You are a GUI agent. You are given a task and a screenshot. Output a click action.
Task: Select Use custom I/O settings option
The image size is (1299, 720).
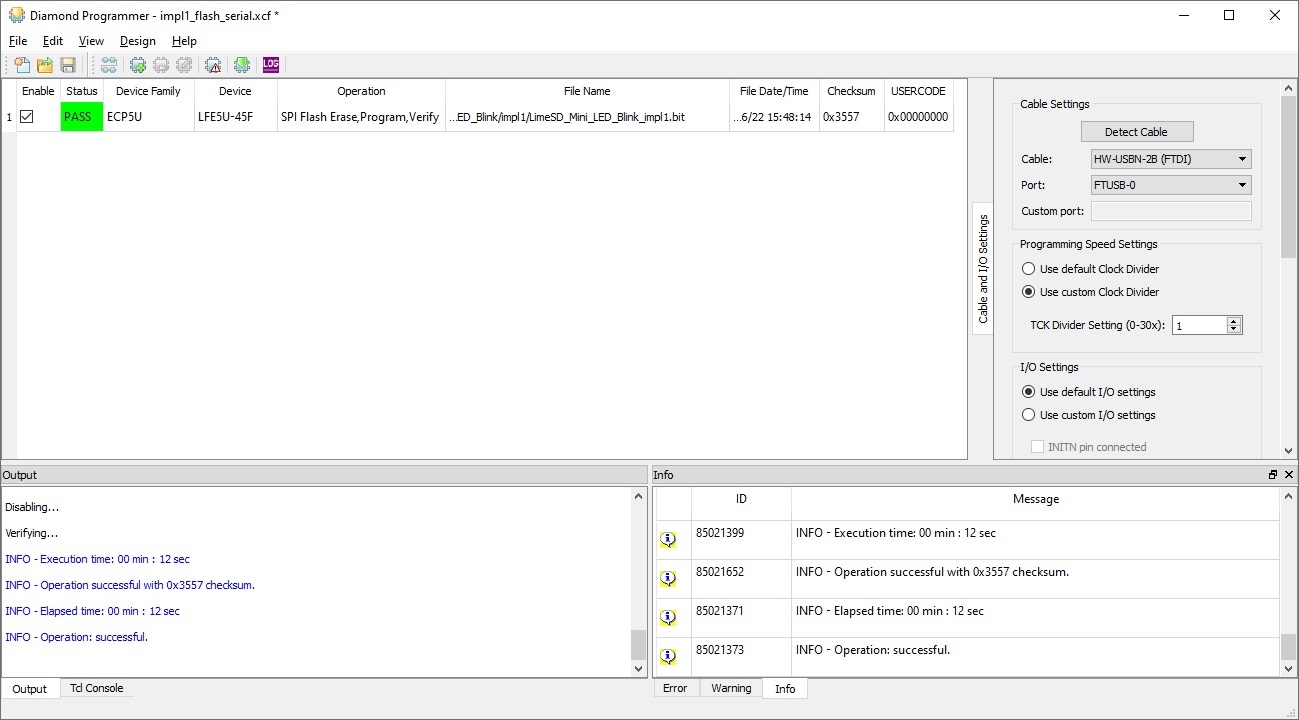(x=1028, y=415)
